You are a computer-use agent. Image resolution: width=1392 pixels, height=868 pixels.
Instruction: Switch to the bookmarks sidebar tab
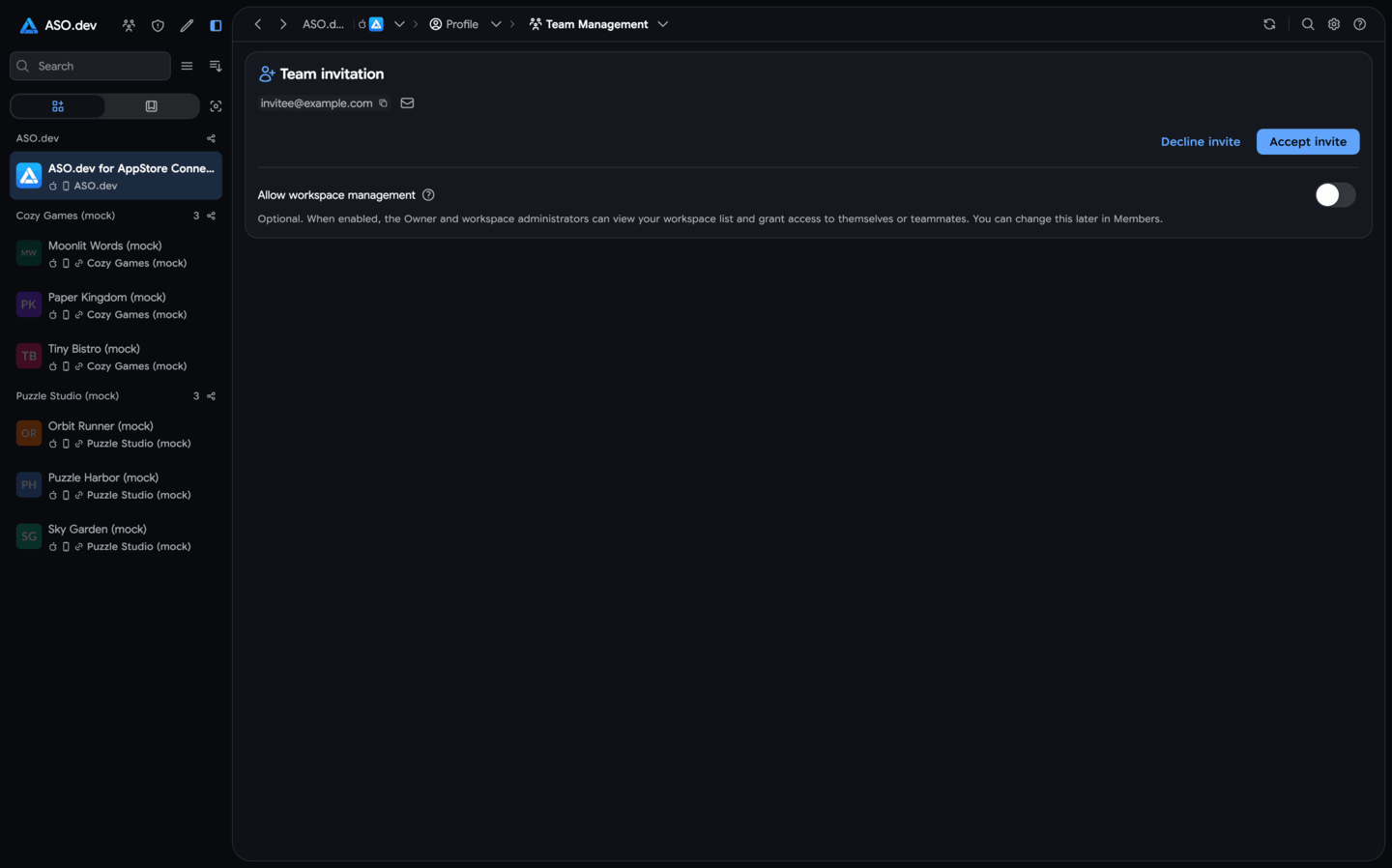click(151, 106)
